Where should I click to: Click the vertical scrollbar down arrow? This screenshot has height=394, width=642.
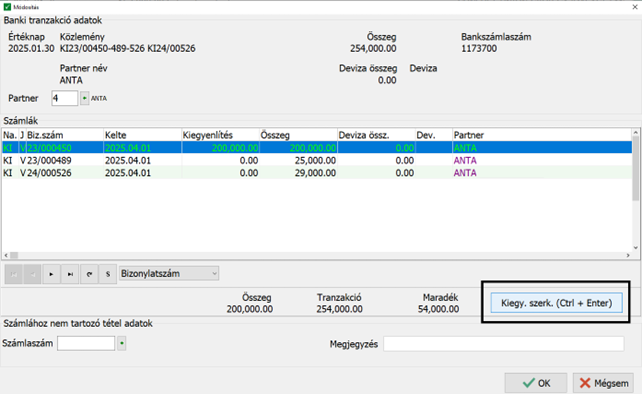pos(636,247)
